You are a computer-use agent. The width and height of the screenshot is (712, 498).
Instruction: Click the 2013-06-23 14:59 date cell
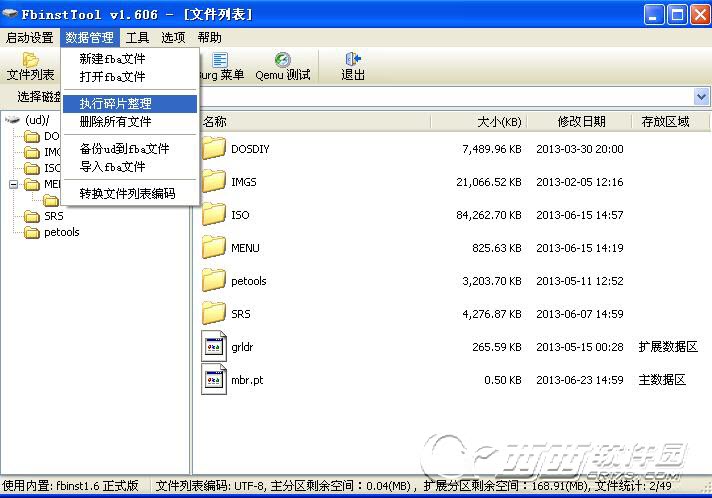tap(579, 380)
